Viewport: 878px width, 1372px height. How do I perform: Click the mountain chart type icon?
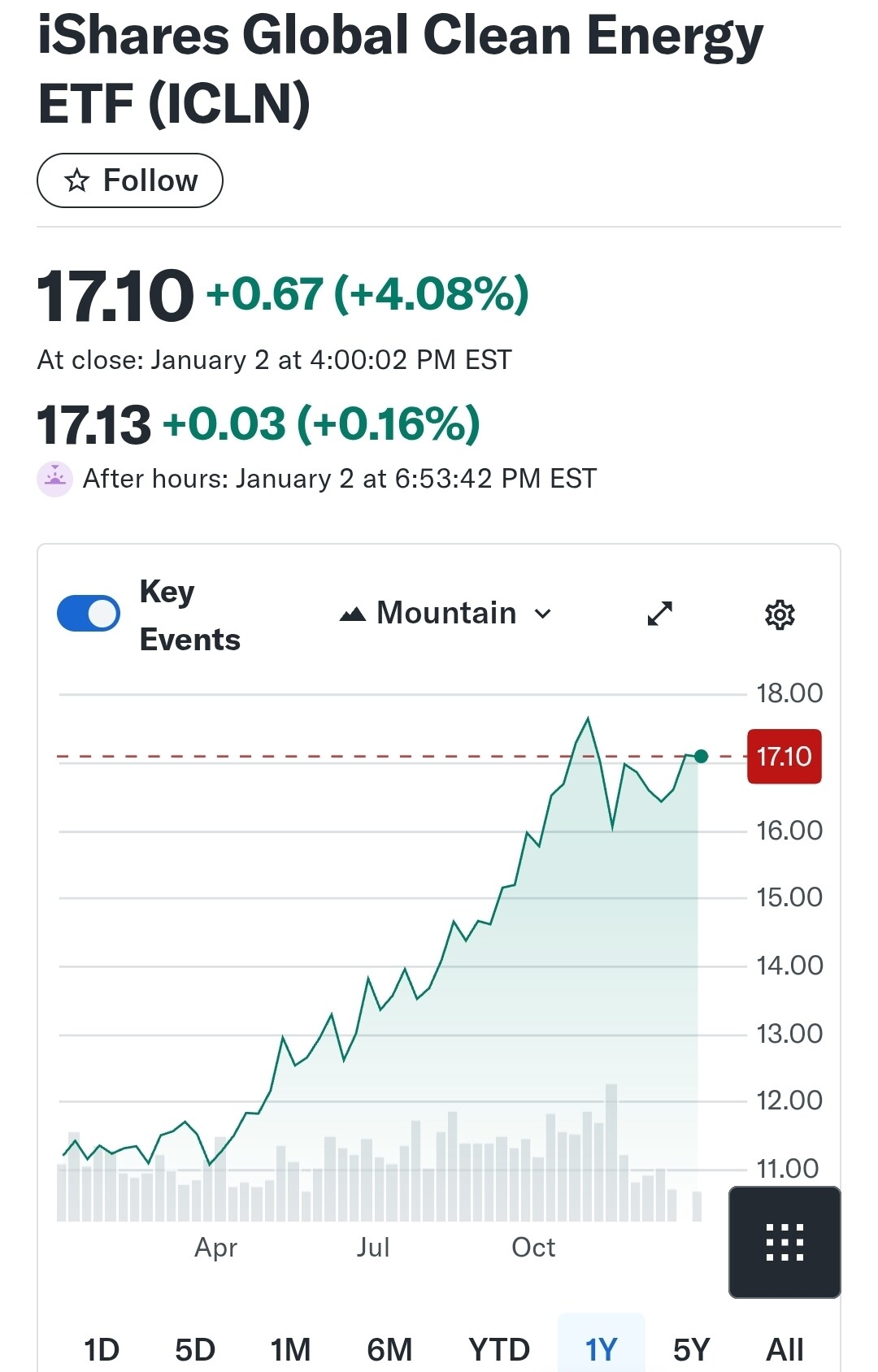coord(353,614)
